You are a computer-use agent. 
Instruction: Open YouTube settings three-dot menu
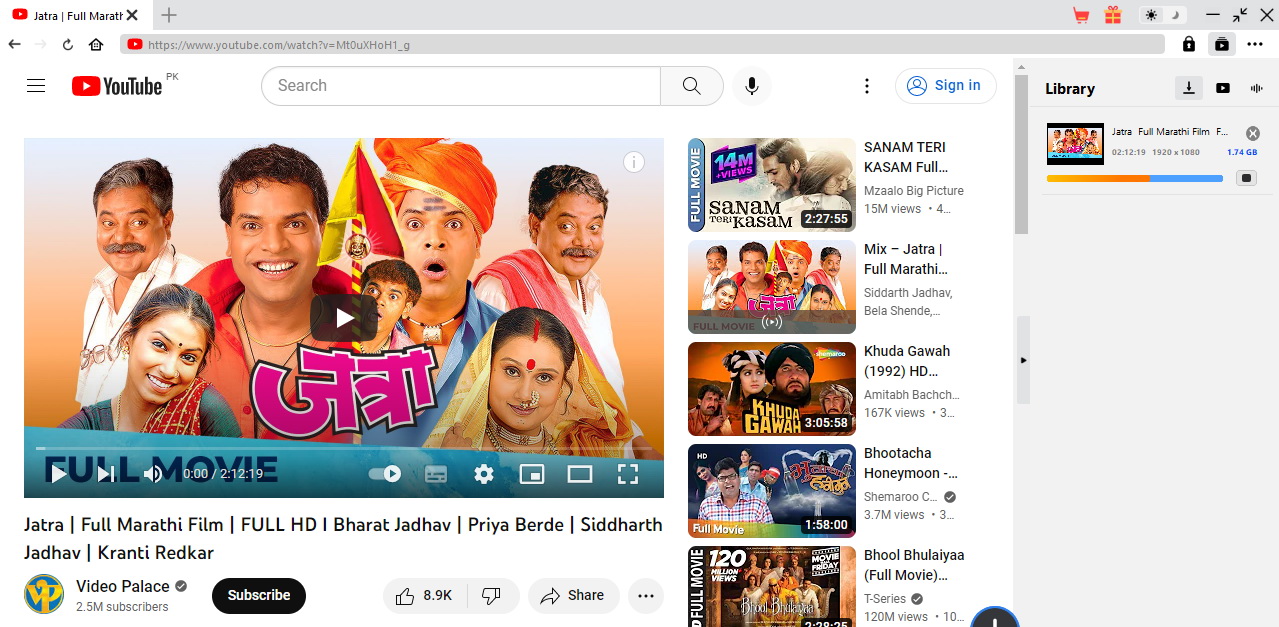[867, 86]
